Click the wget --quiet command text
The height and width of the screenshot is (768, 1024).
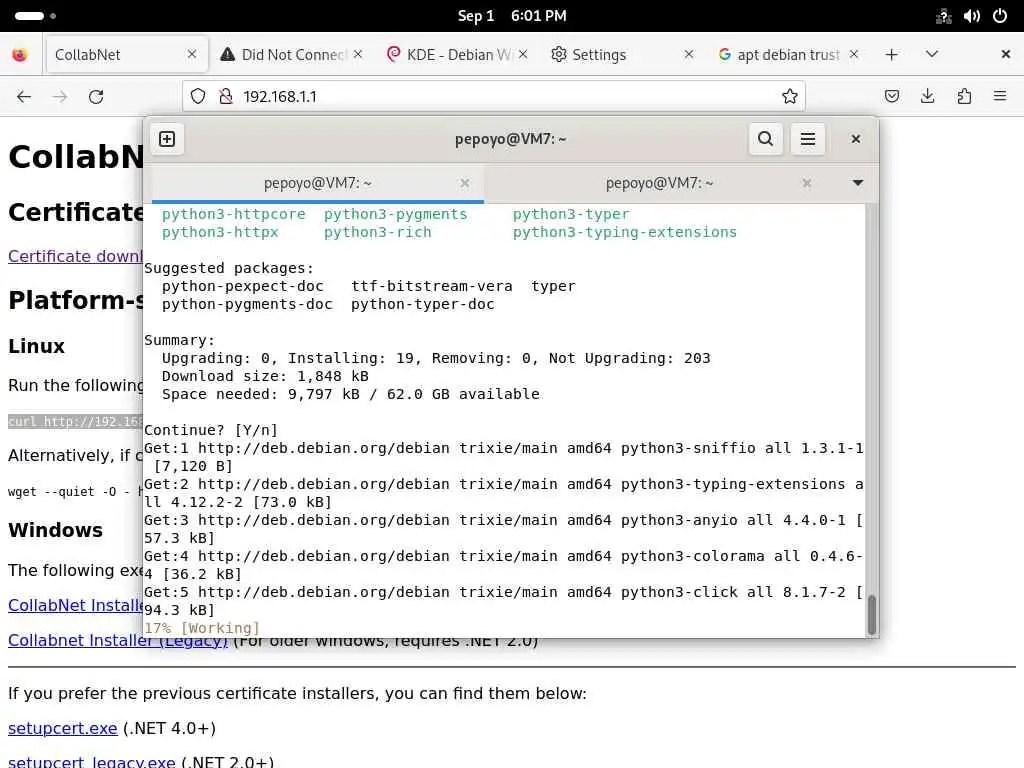point(75,492)
